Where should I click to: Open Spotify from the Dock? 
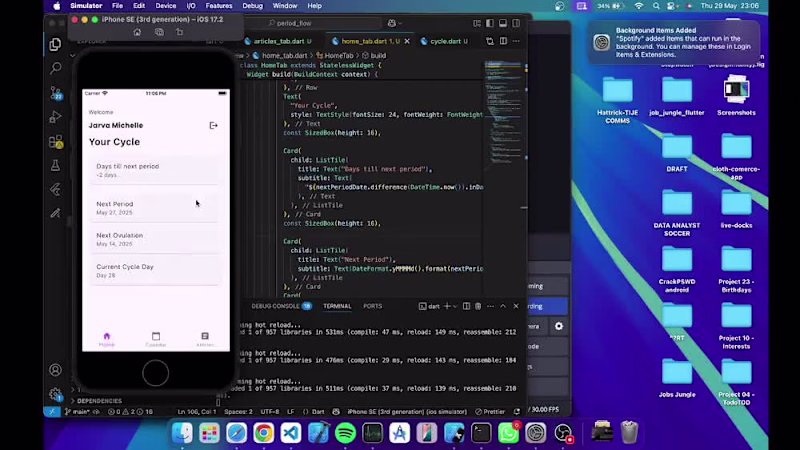(x=345, y=433)
